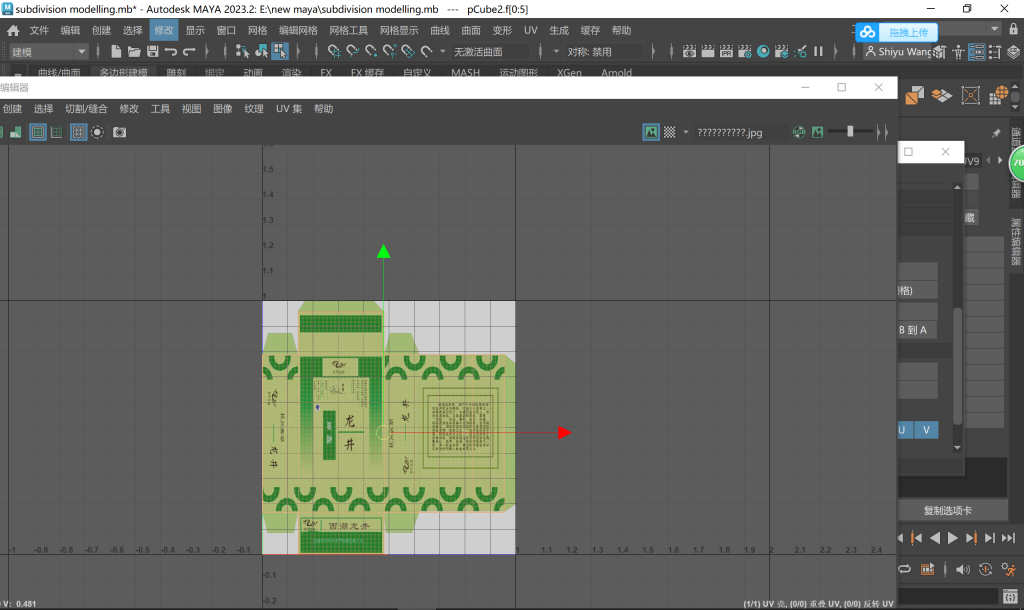Toggle make live surface magnet icon
The image size is (1024, 610).
427,52
